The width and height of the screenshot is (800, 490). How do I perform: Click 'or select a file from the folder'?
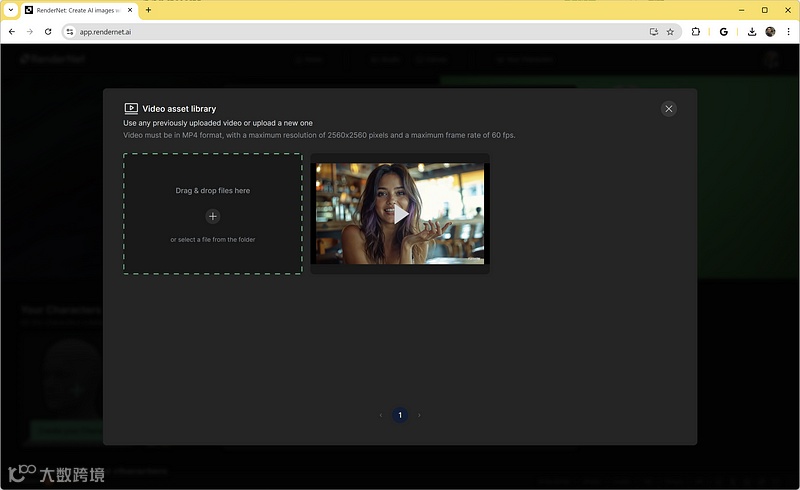pyautogui.click(x=213, y=239)
